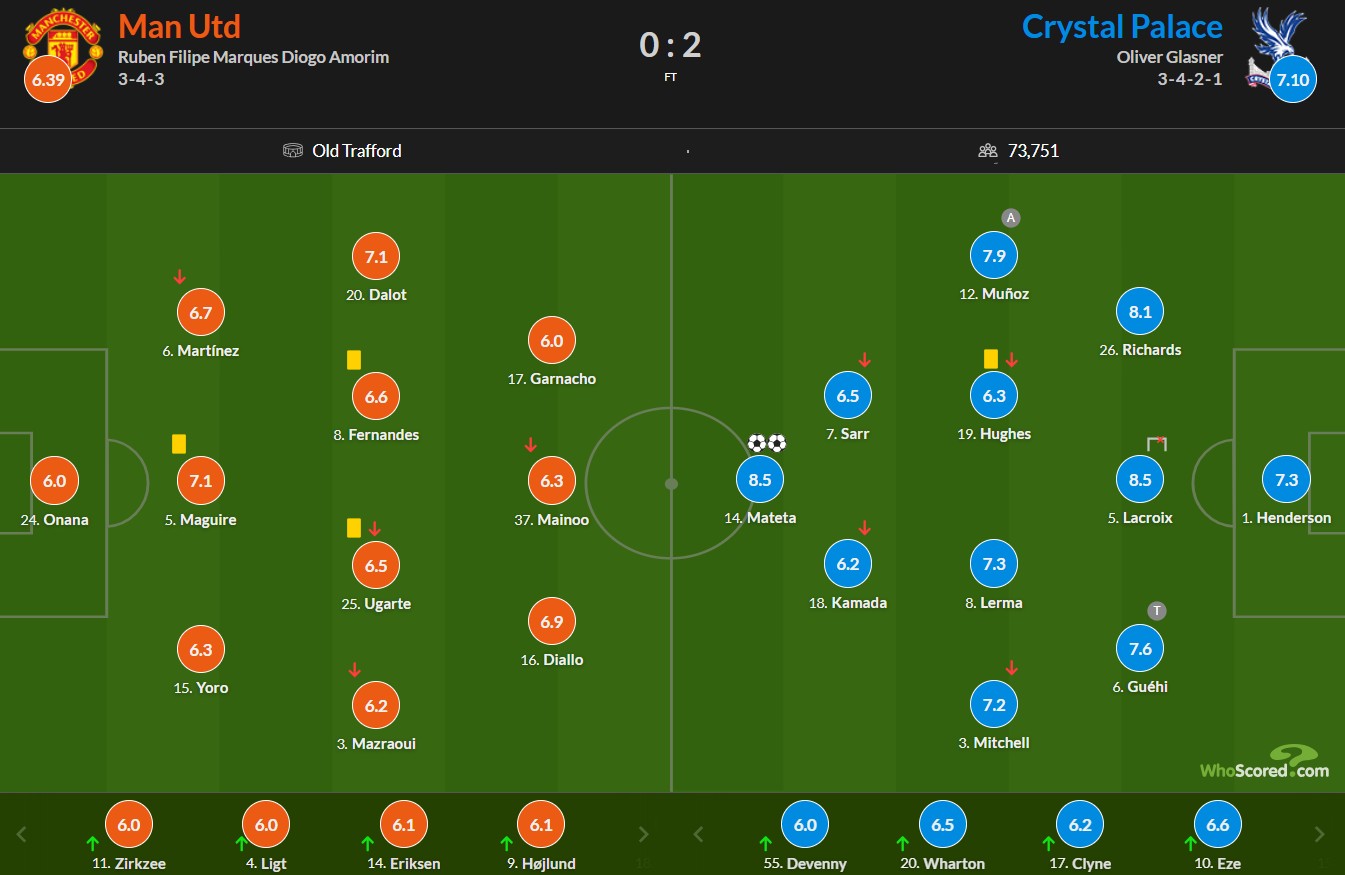
Task: Show next Crystal Palace substitutes with right chevron
Action: point(1320,834)
